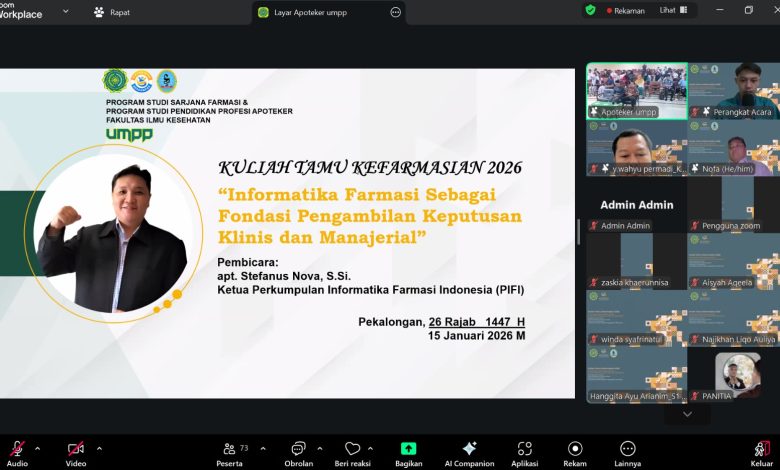The width and height of the screenshot is (780, 470).
Task: Start recording with Rekam
Action: (x=575, y=450)
